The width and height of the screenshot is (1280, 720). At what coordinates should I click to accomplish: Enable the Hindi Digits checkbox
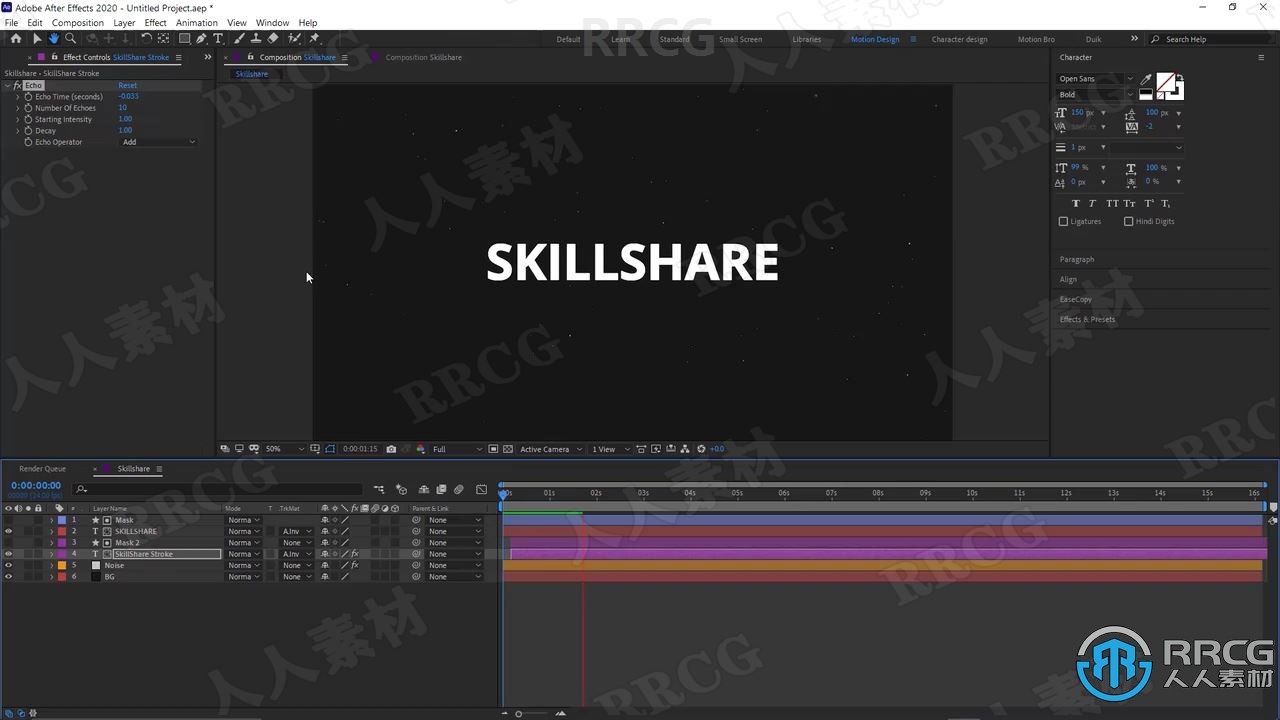[x=1128, y=221]
